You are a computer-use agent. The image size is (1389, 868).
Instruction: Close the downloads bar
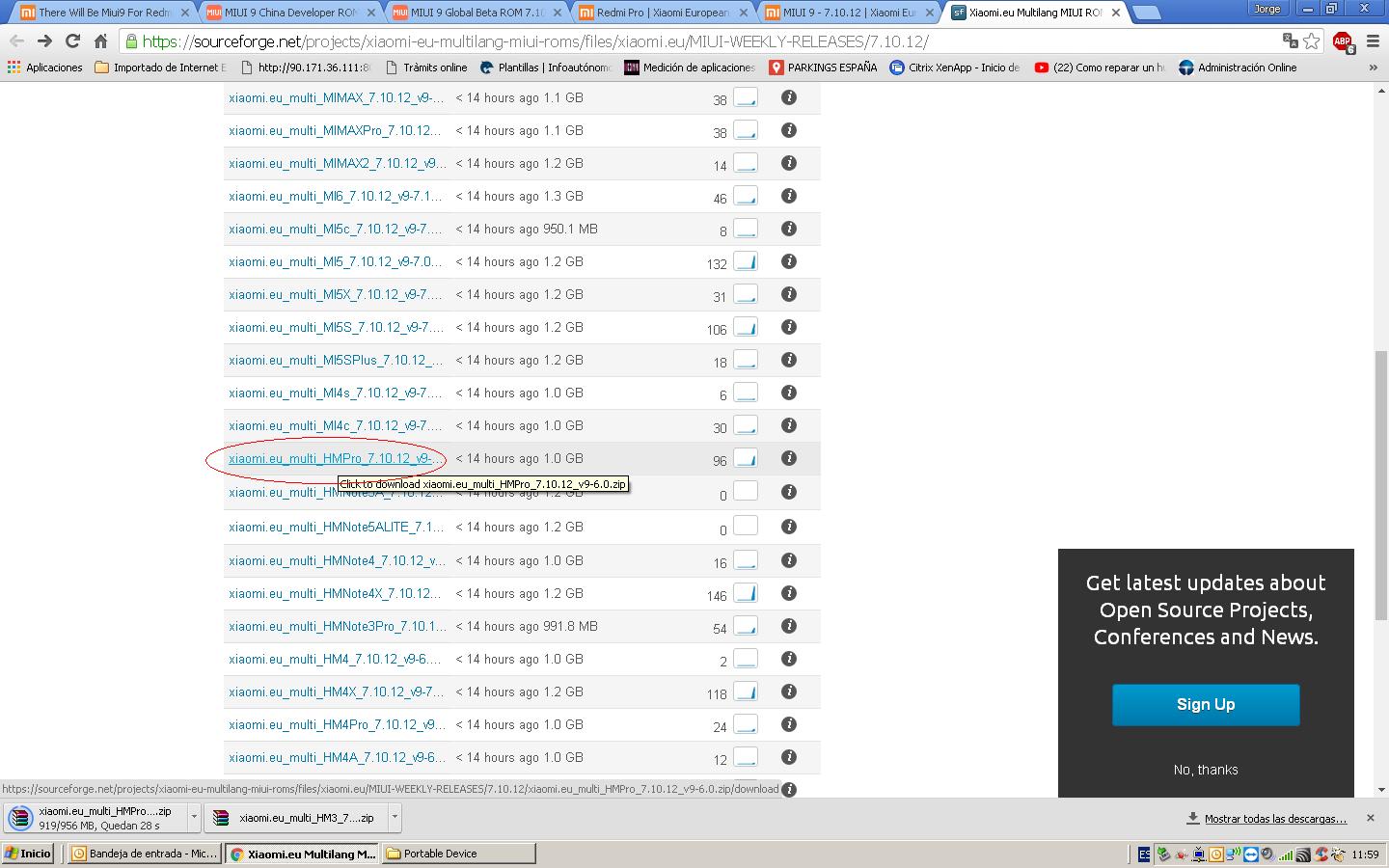pos(1370,818)
